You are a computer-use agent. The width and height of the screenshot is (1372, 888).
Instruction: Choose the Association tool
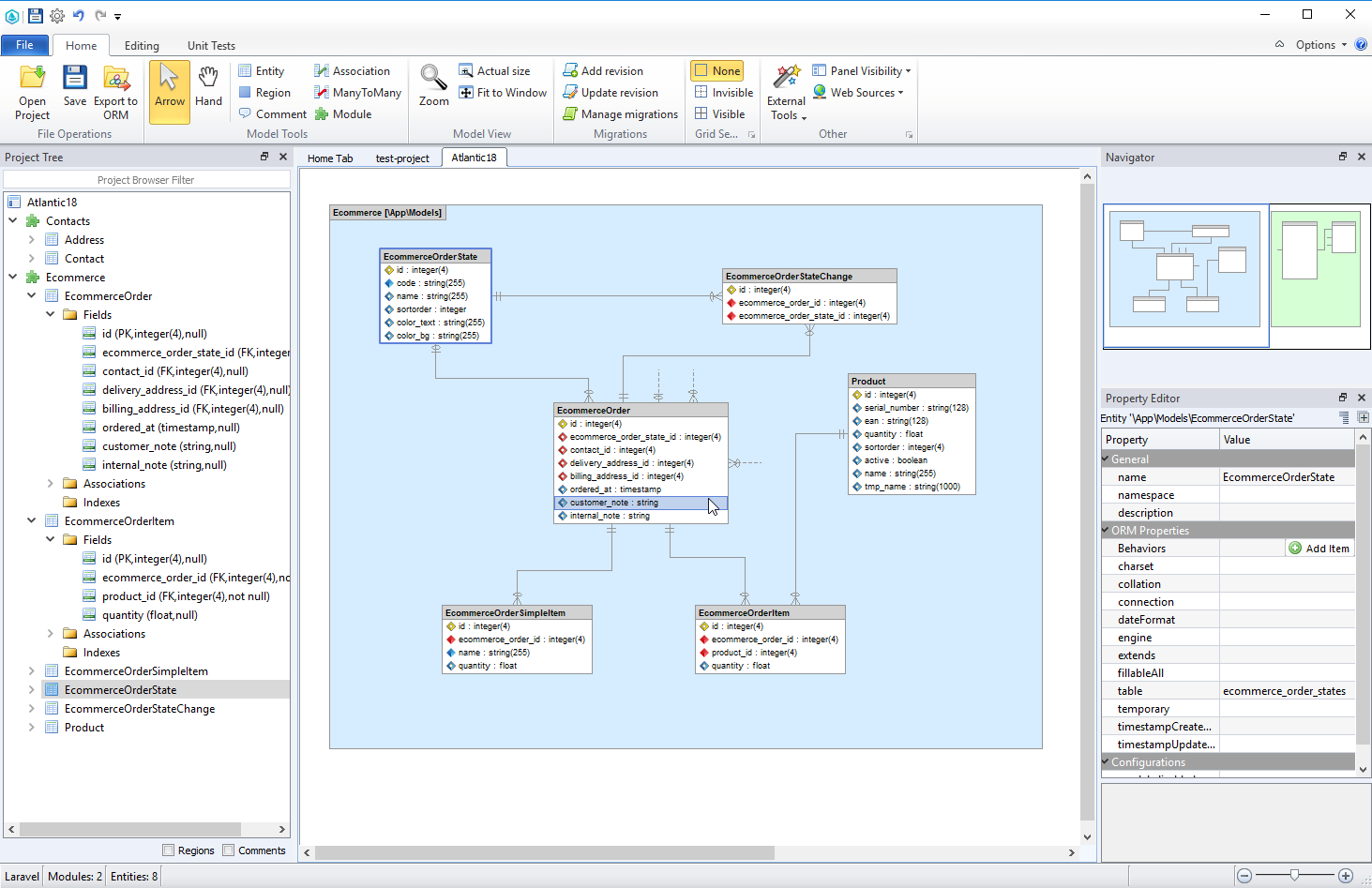pos(354,70)
